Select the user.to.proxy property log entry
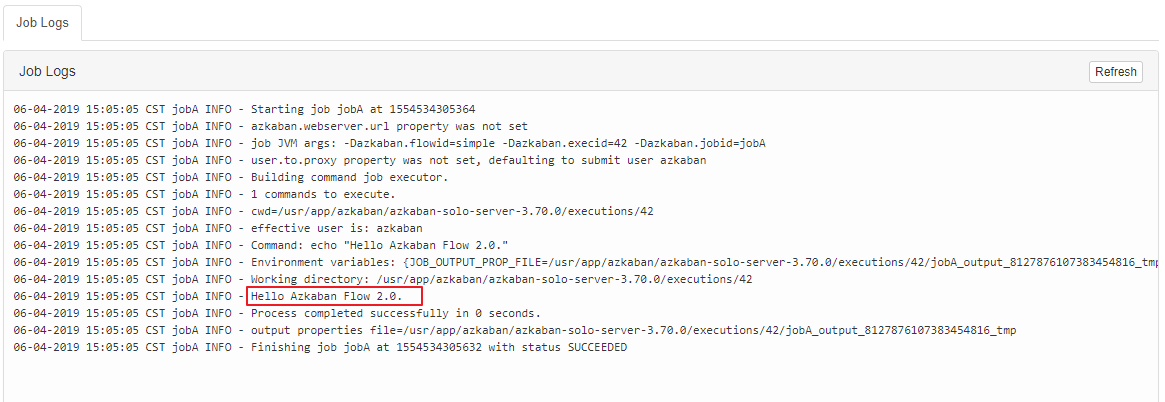 click(478, 160)
